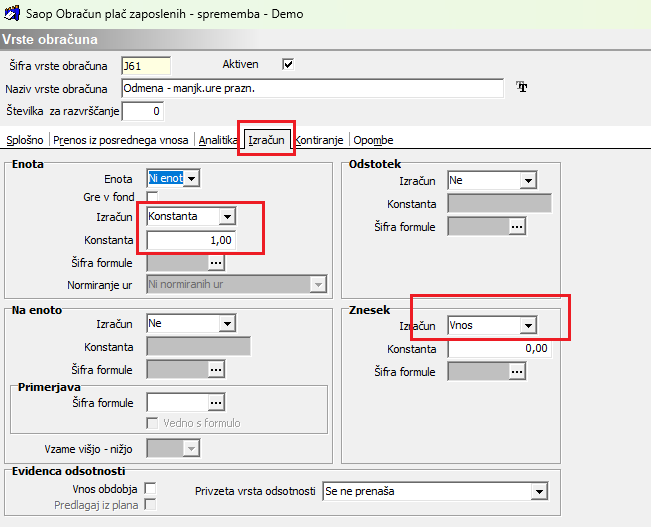Open the Prenos iz posrednega vnosa tab
Image resolution: width=651 pixels, height=527 pixels.
tap(121, 140)
